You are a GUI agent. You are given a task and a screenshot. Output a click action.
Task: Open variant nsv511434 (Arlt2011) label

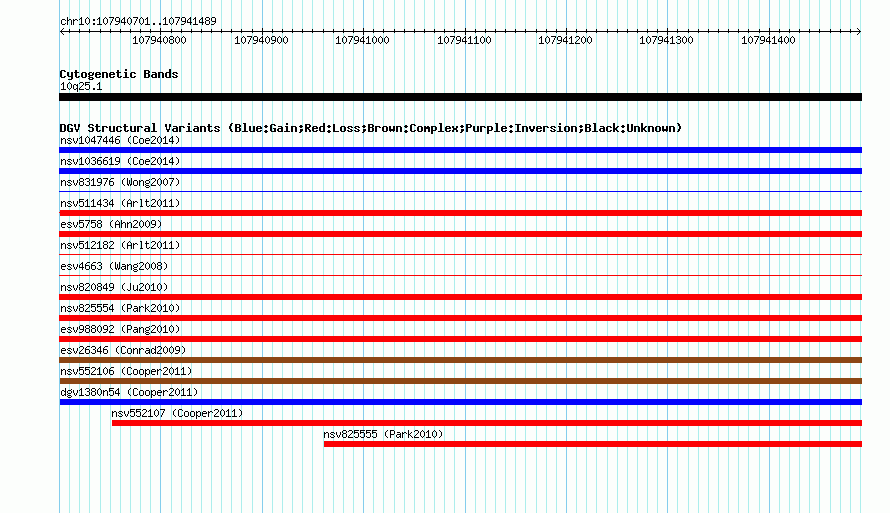(120, 203)
